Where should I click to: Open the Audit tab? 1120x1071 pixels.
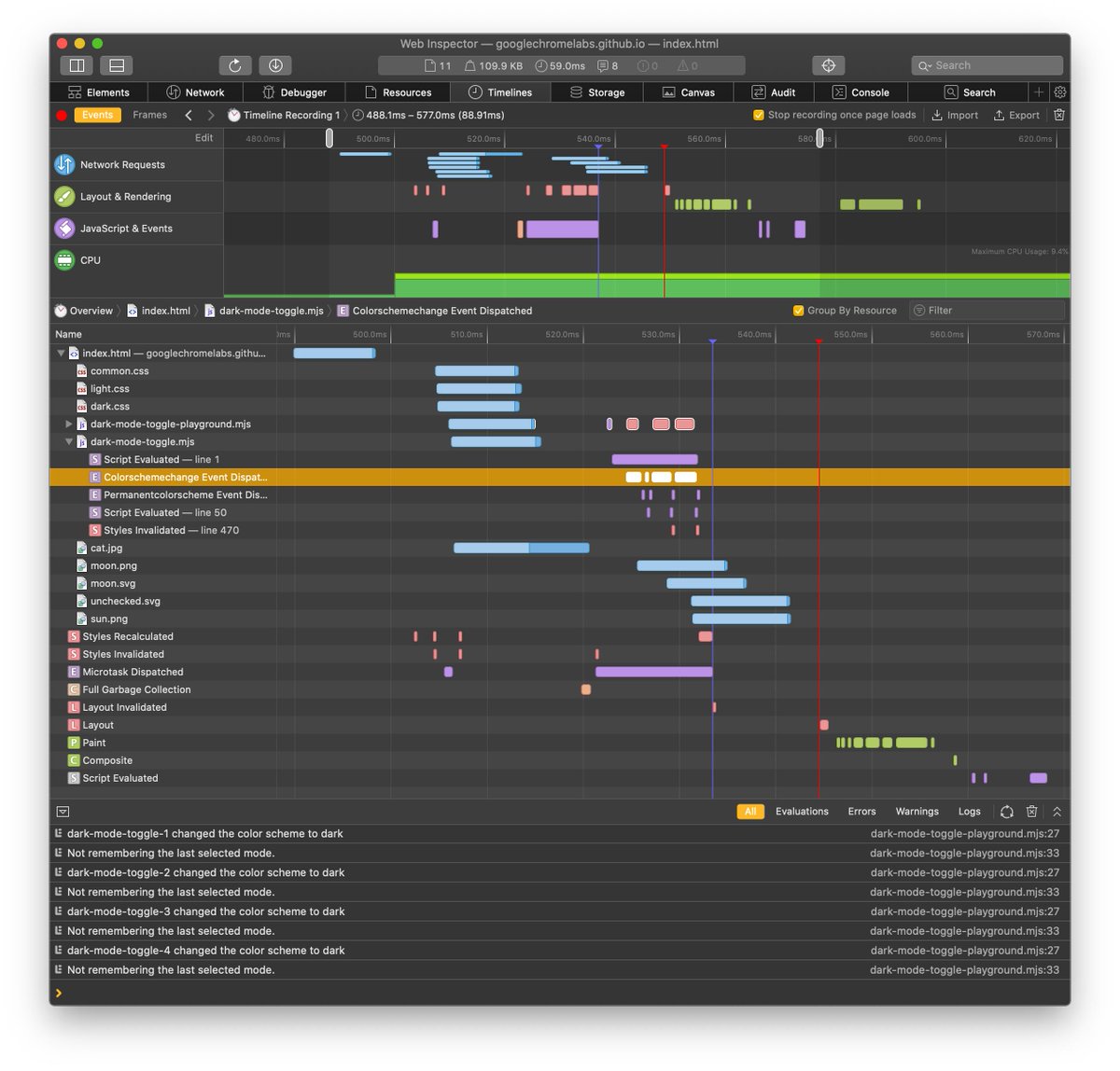774,92
